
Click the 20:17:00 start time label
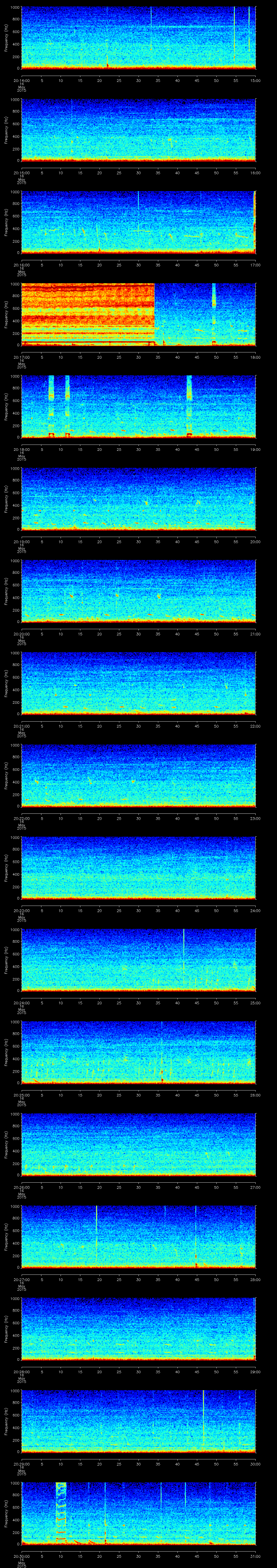pos(21,357)
